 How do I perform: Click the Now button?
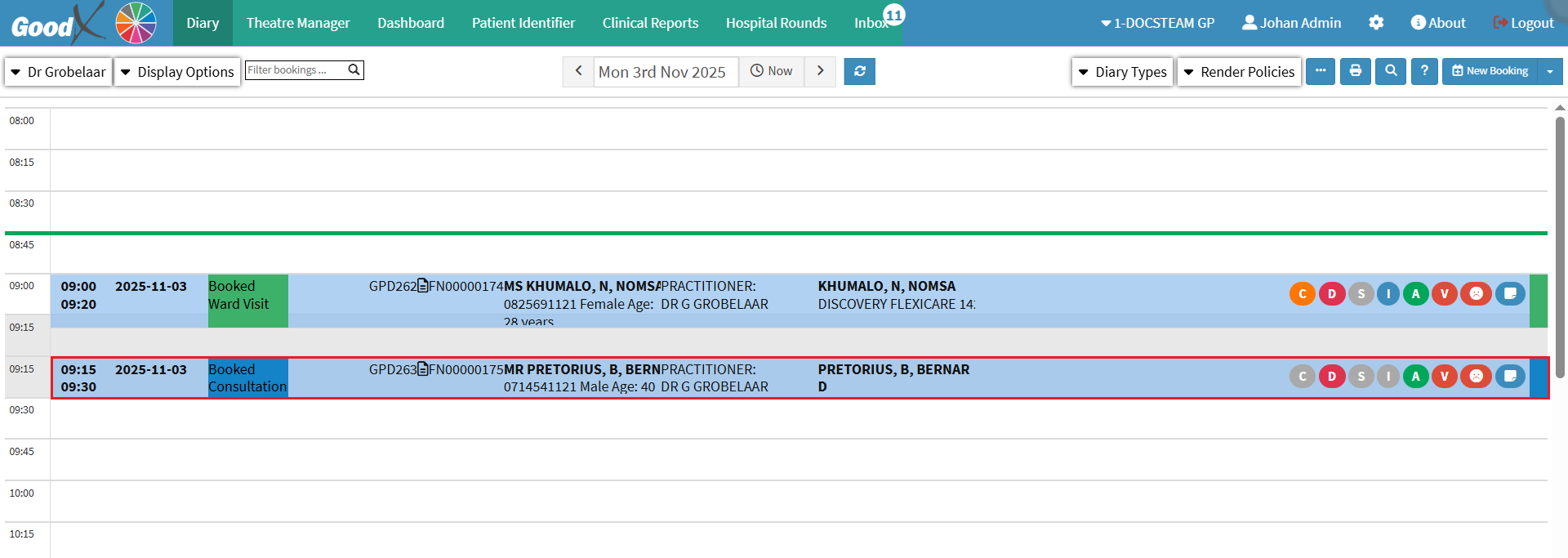[772, 71]
